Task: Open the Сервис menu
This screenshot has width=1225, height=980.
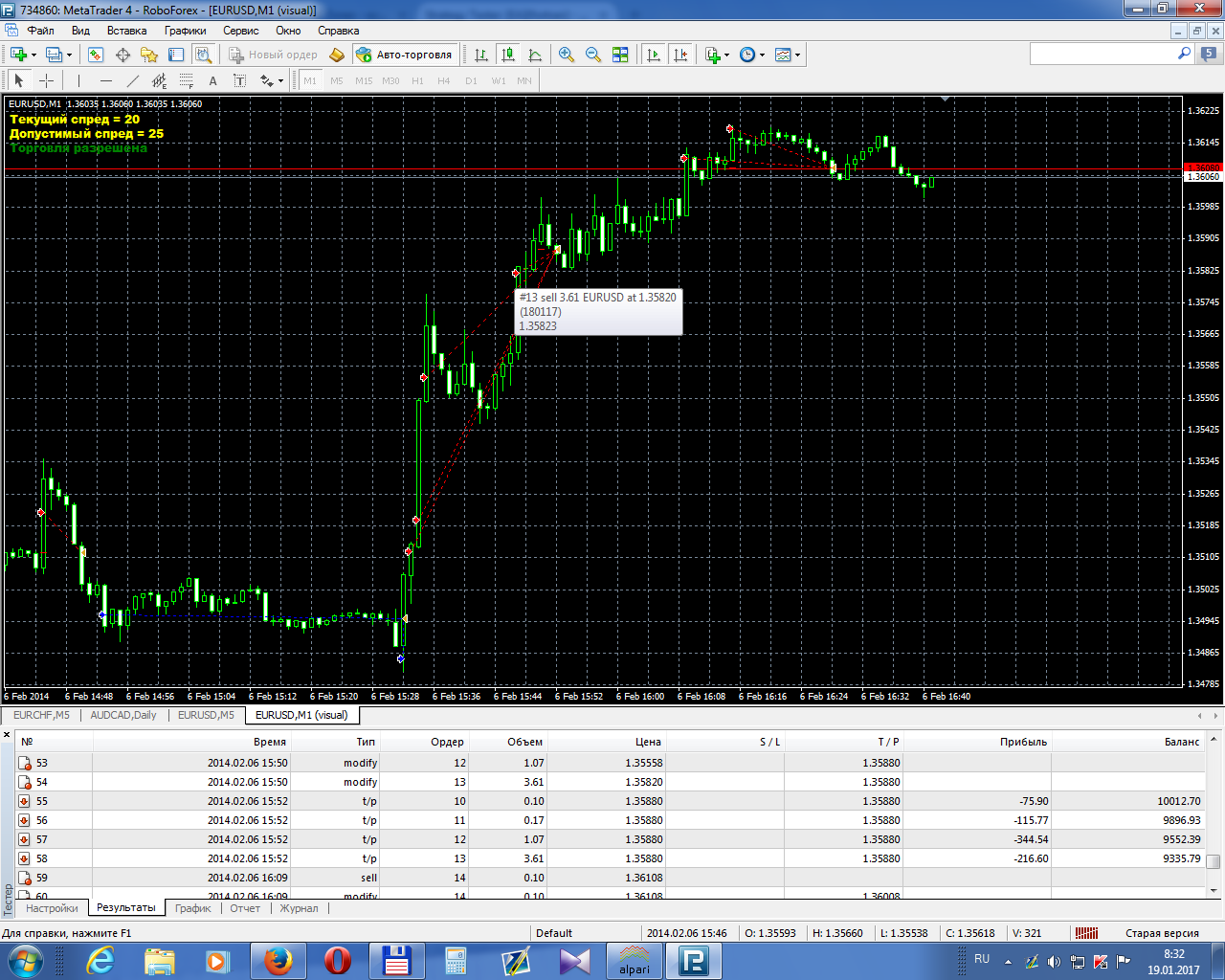Action: (241, 31)
